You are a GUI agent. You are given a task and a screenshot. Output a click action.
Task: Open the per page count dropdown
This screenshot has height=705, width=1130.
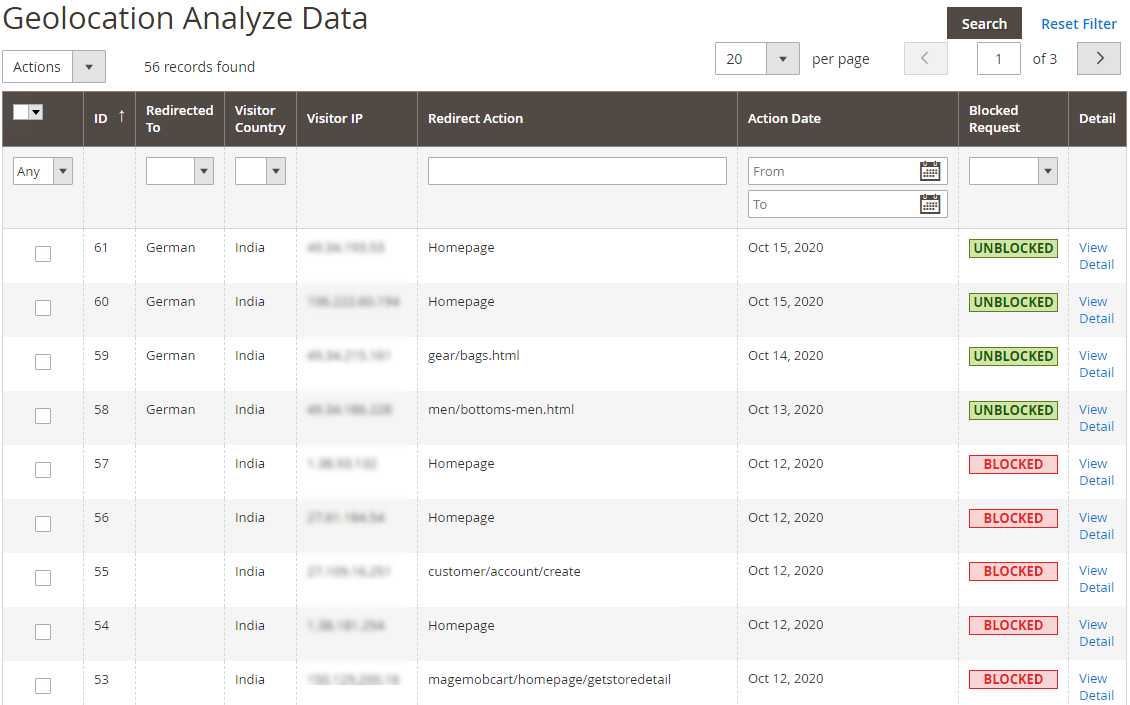782,59
